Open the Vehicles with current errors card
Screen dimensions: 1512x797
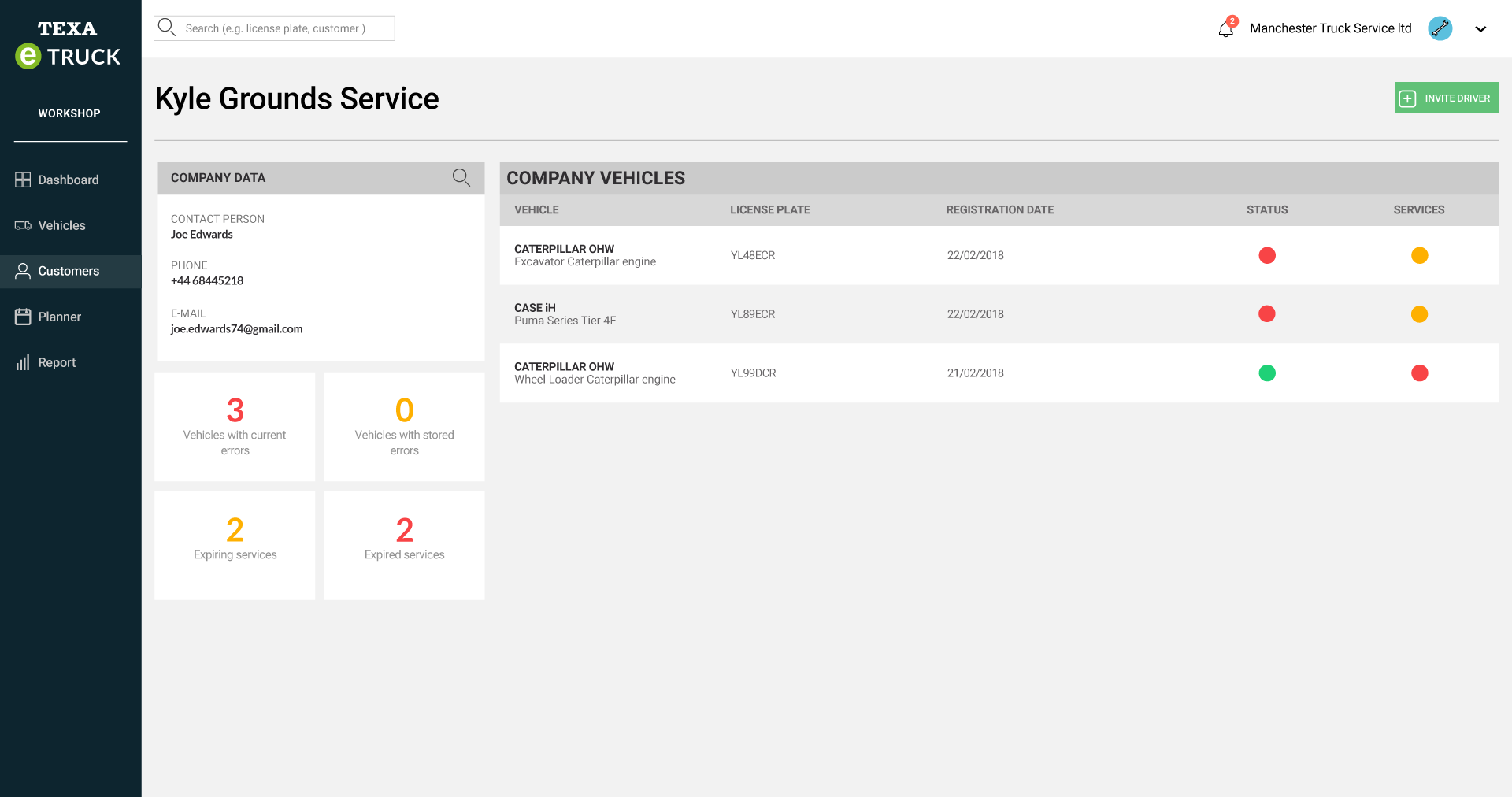point(235,427)
